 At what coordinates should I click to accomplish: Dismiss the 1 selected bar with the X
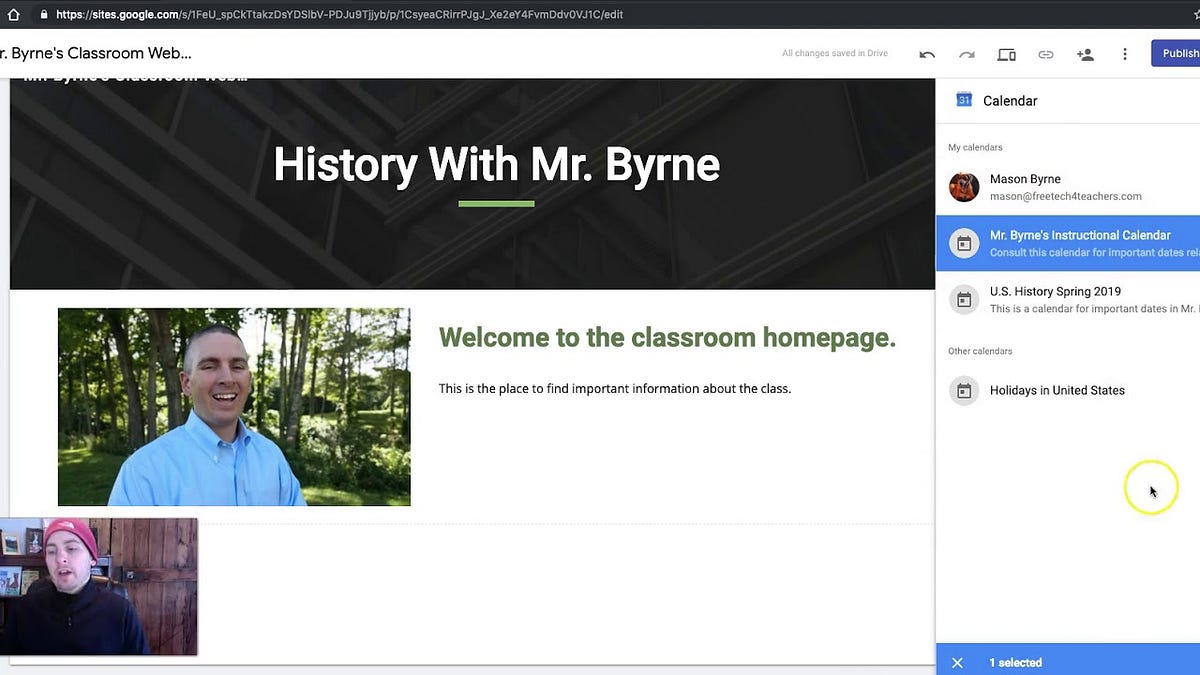click(957, 662)
